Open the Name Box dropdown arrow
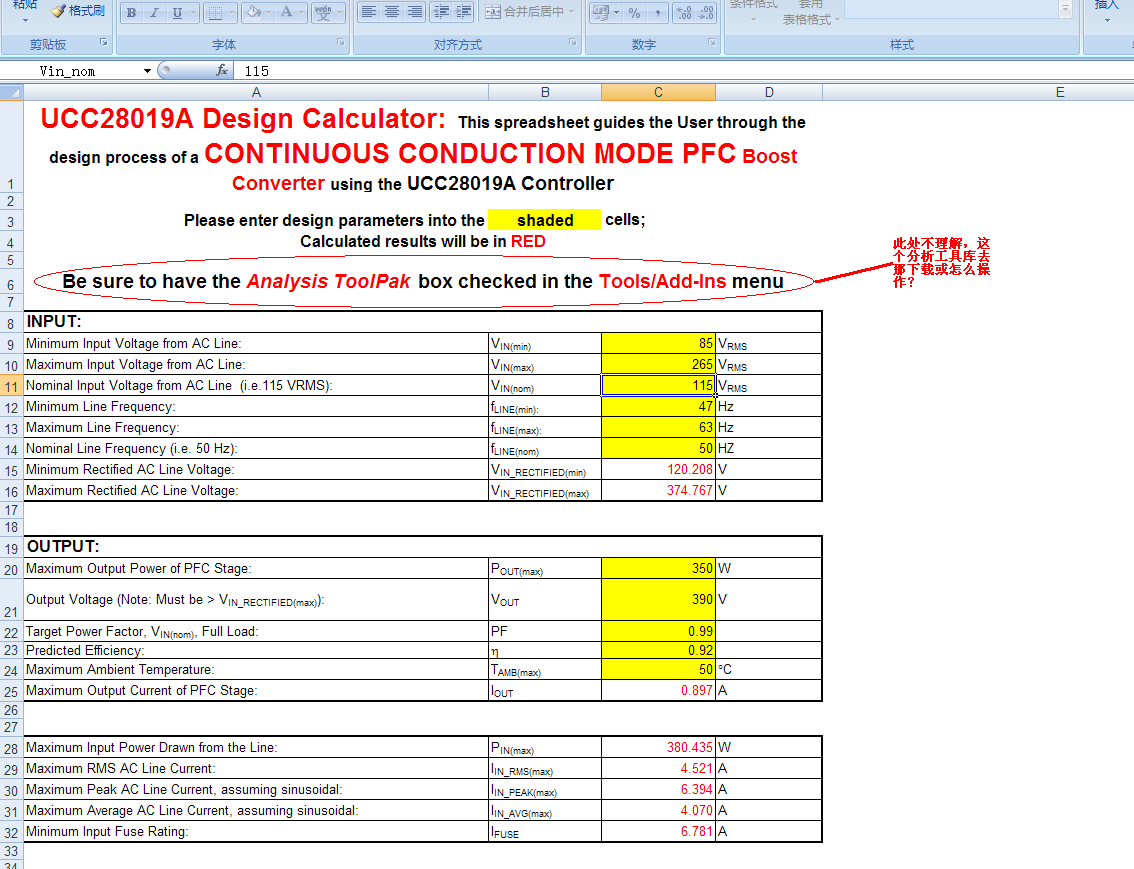 point(147,71)
